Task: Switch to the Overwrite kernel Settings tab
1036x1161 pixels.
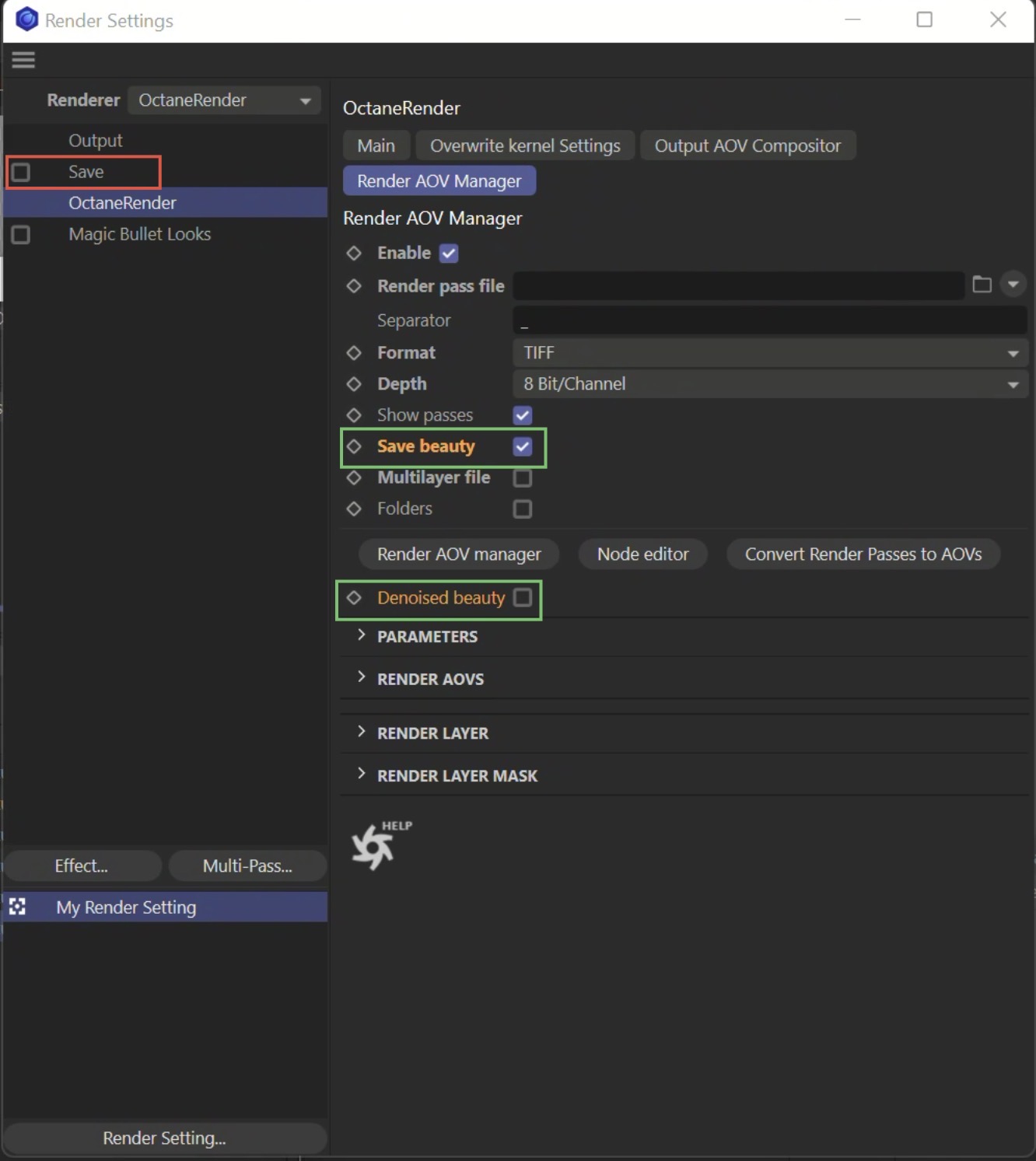Action: [525, 145]
